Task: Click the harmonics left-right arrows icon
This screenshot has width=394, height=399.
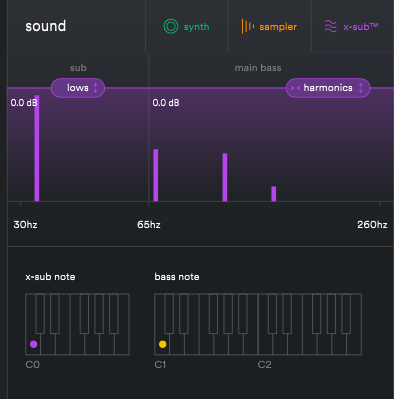Action: click(x=295, y=88)
